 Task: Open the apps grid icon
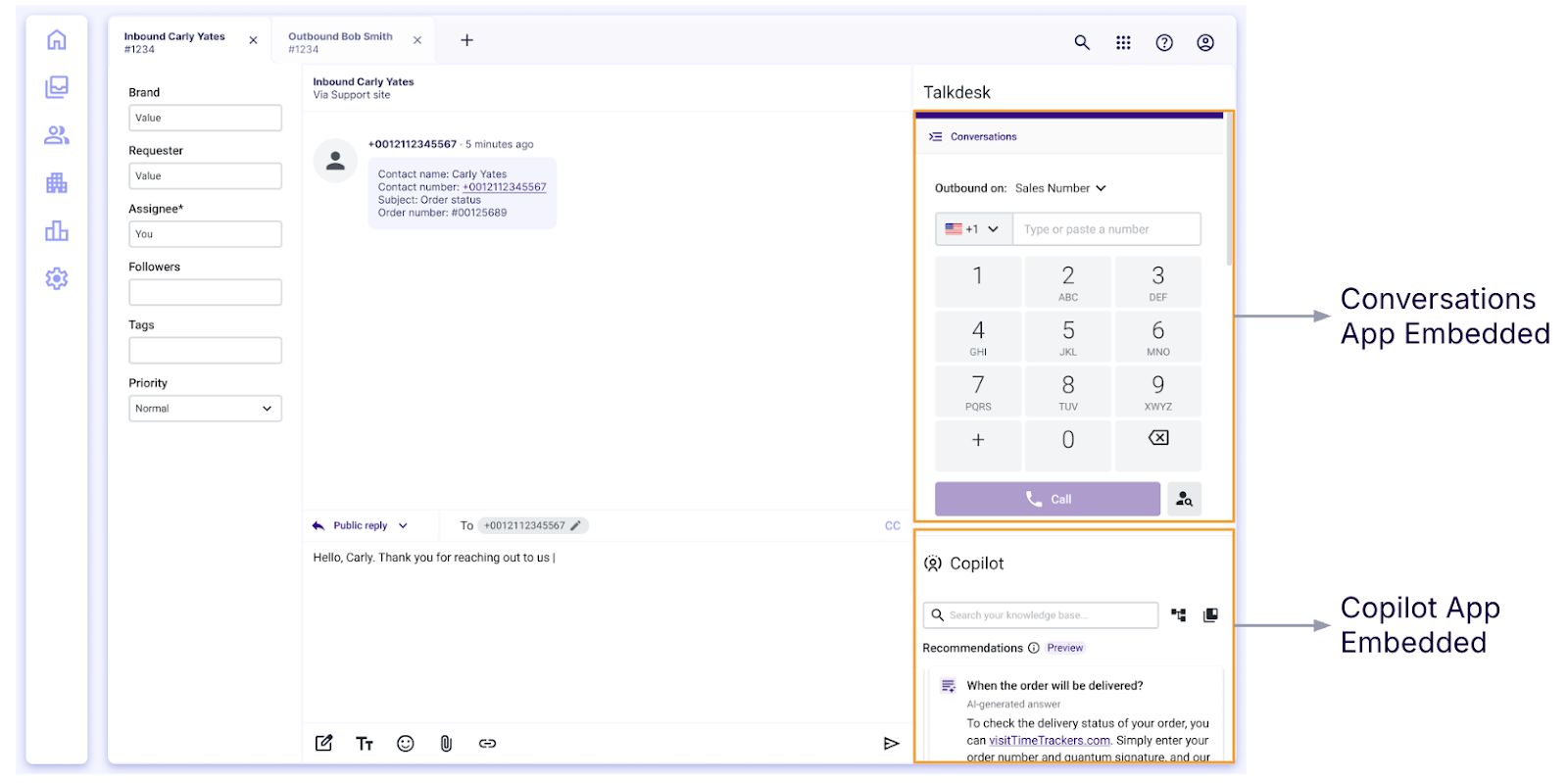coord(1123,42)
